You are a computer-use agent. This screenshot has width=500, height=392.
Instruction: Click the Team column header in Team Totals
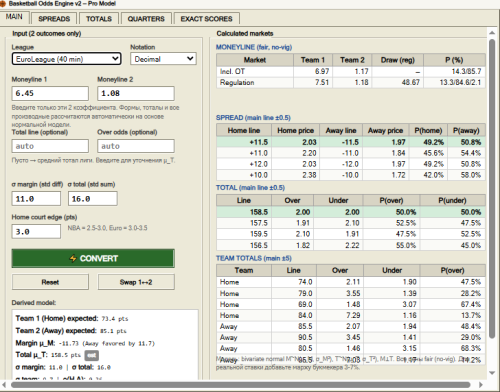pos(244,270)
